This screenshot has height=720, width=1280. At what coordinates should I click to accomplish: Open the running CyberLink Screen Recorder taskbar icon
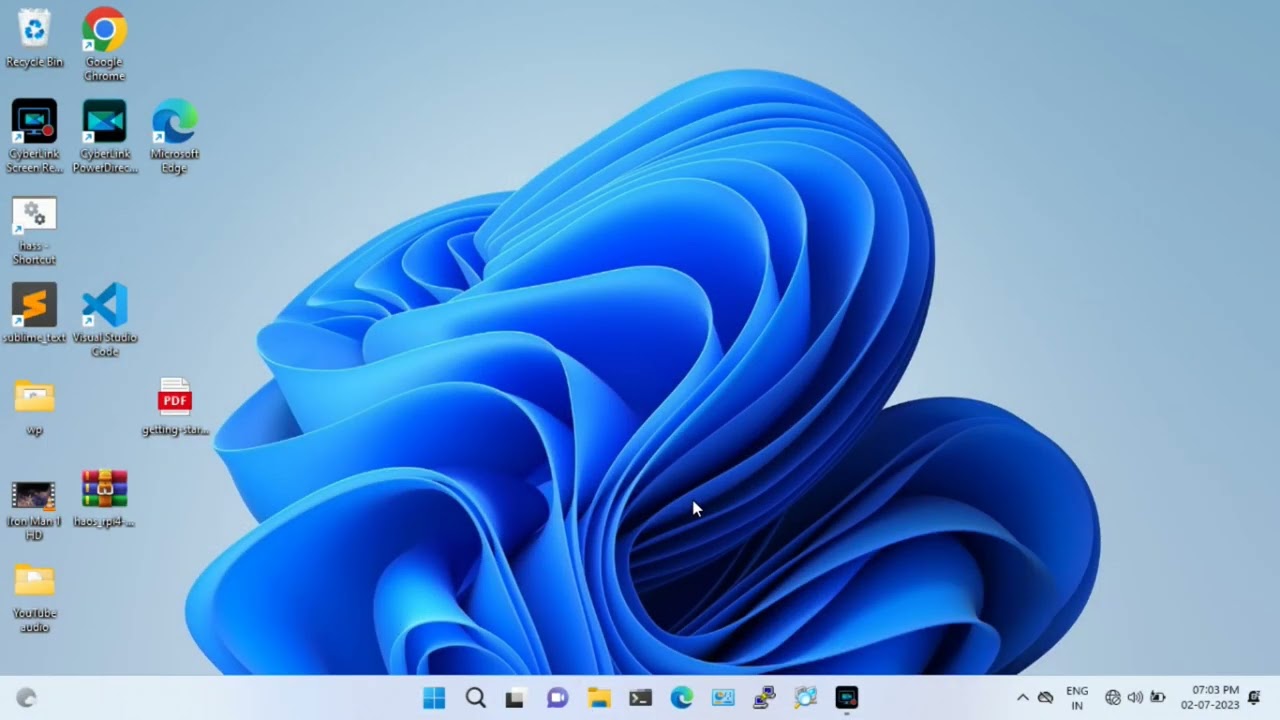coord(846,698)
